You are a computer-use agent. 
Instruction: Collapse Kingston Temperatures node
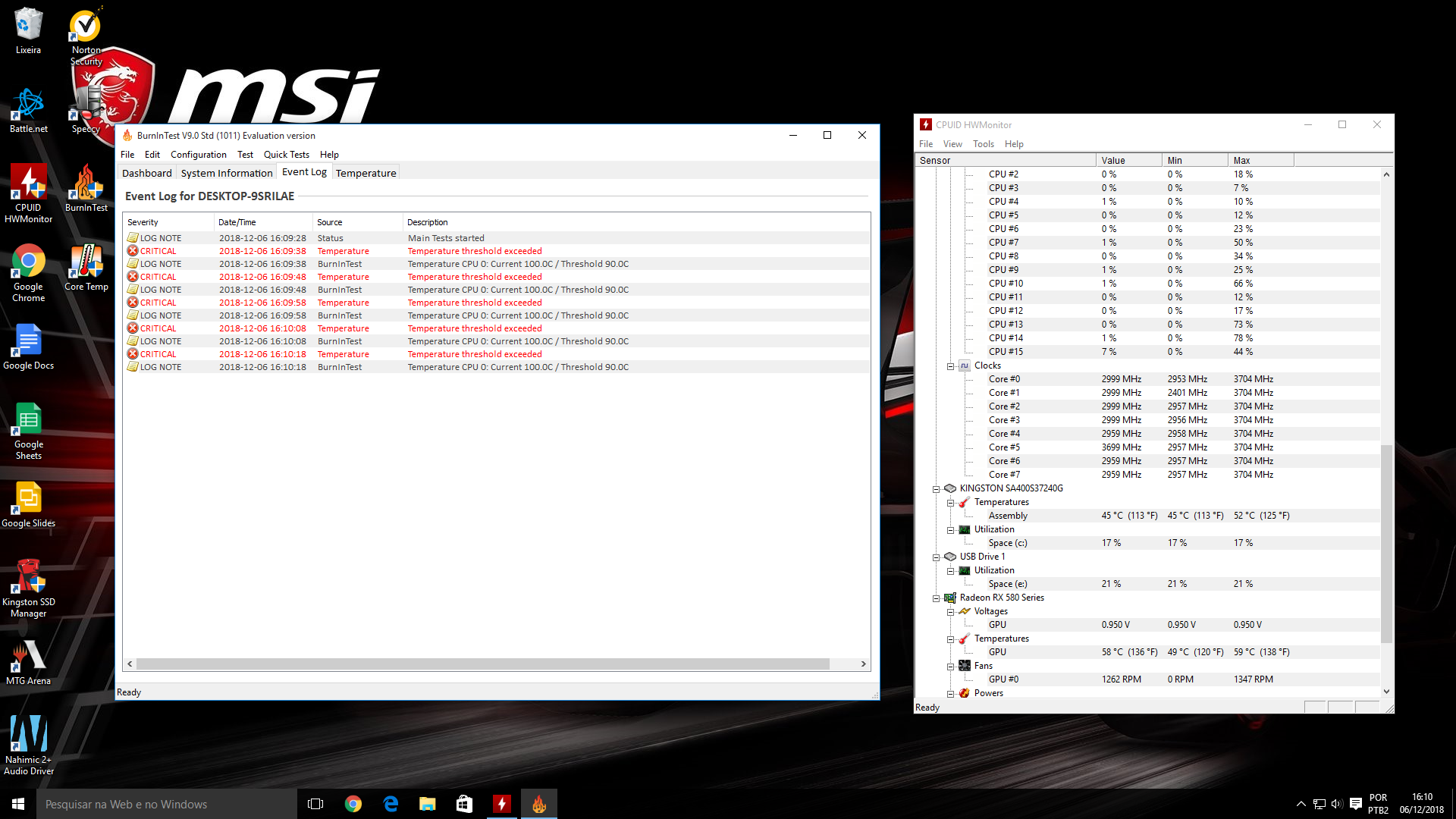[x=950, y=503]
